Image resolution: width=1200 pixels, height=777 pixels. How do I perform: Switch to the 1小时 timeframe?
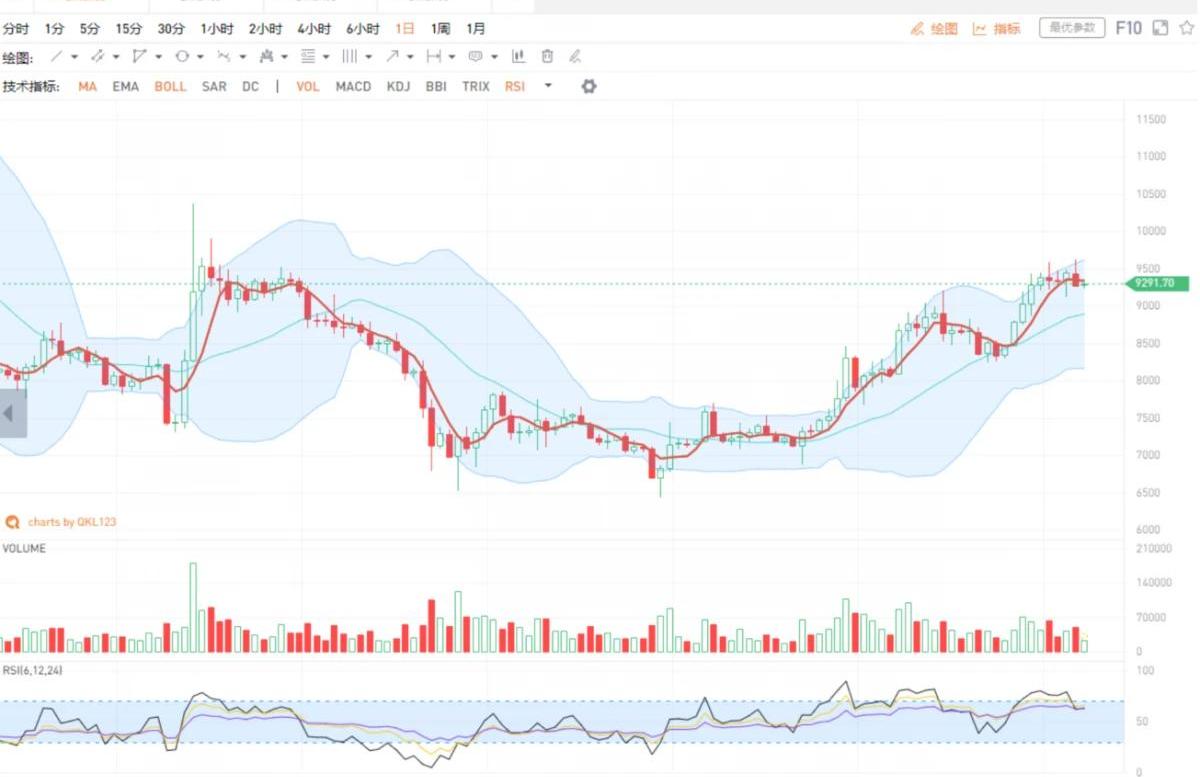[x=217, y=29]
